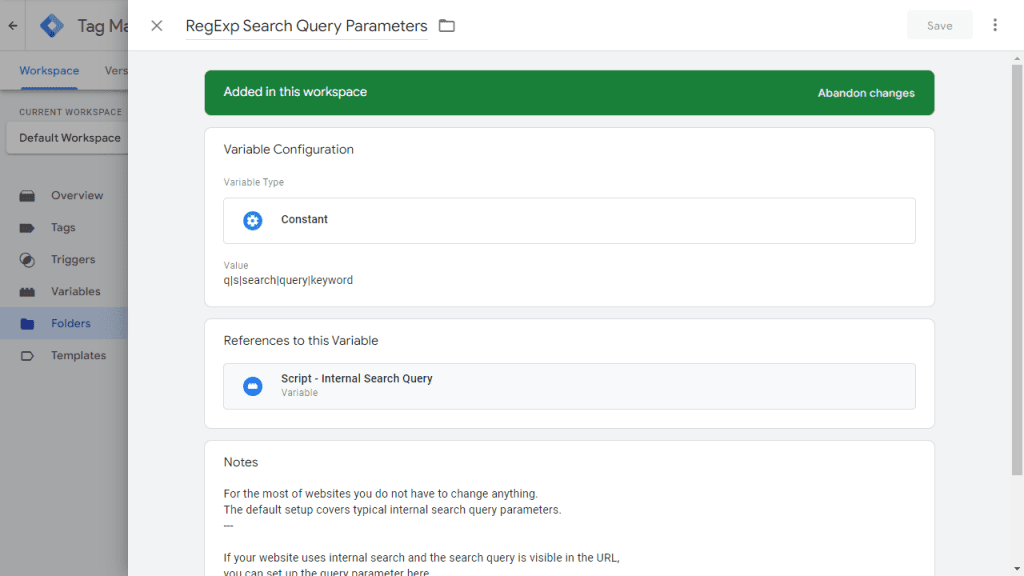Screen dimensions: 1024x576
Task: Click the folder icon beside the variable name
Action: (x=447, y=25)
